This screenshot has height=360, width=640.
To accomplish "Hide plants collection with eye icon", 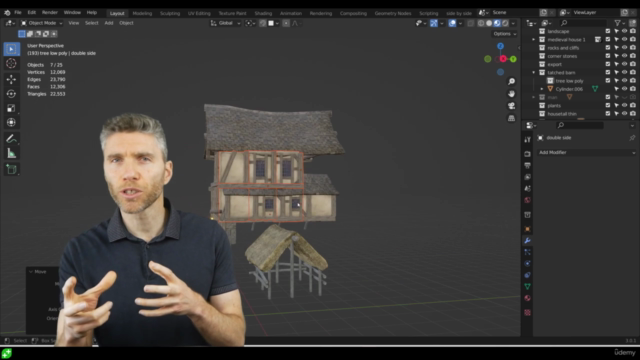I will [x=624, y=105].
